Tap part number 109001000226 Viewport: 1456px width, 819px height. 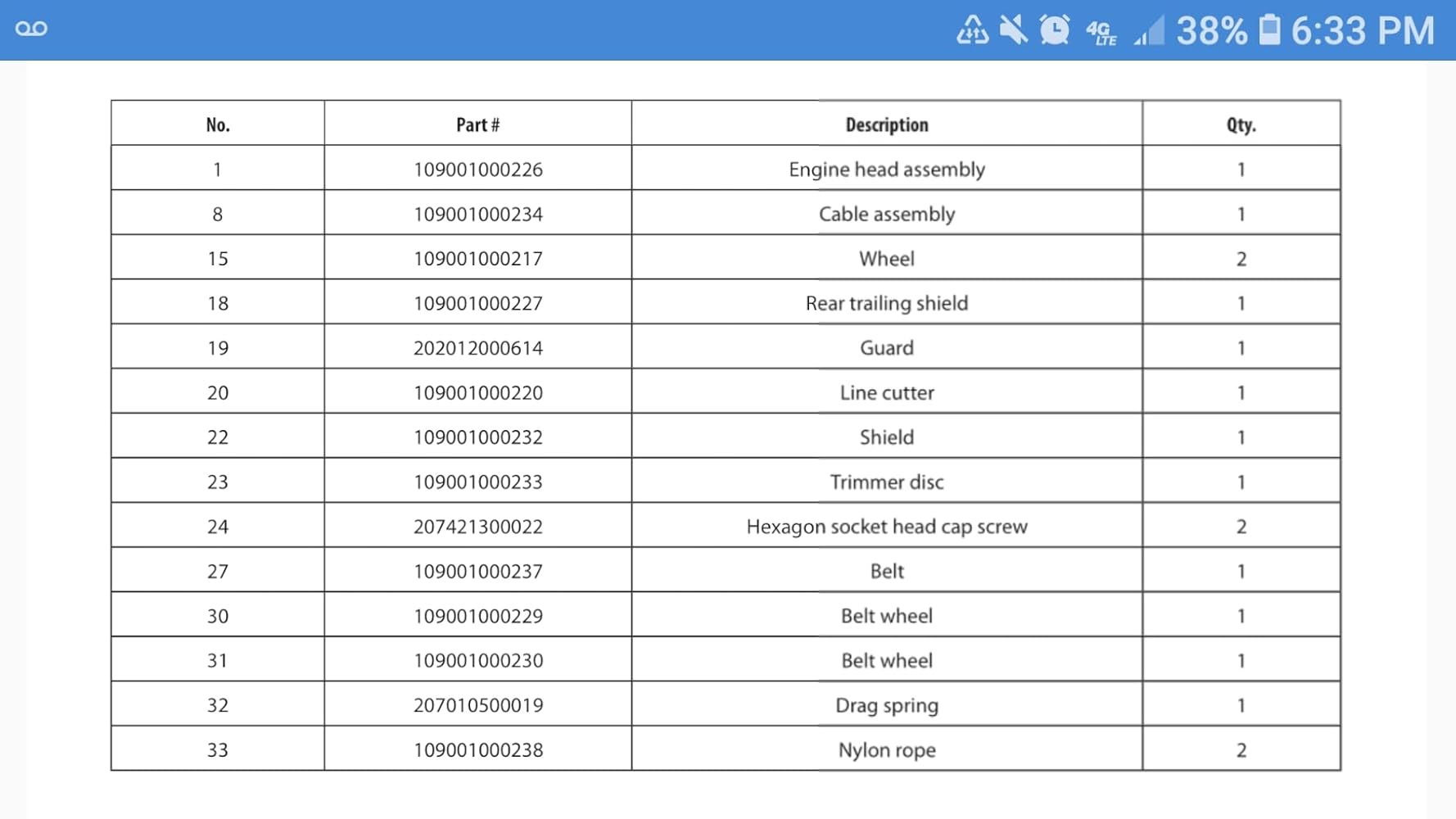click(x=477, y=170)
